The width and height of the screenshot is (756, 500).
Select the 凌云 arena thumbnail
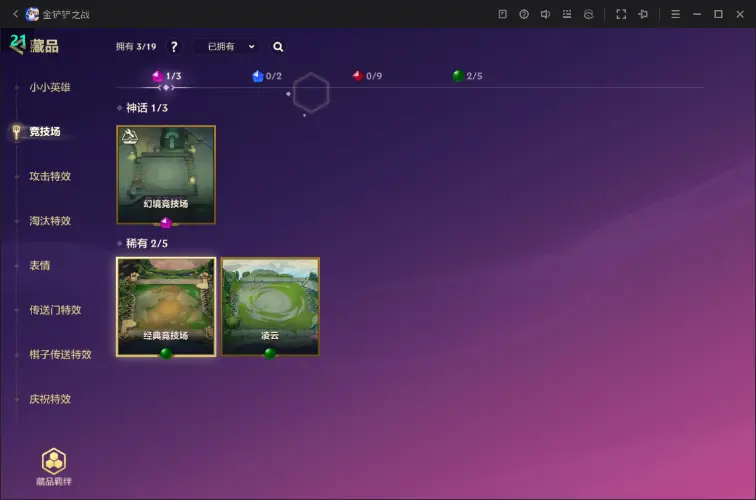pos(270,307)
